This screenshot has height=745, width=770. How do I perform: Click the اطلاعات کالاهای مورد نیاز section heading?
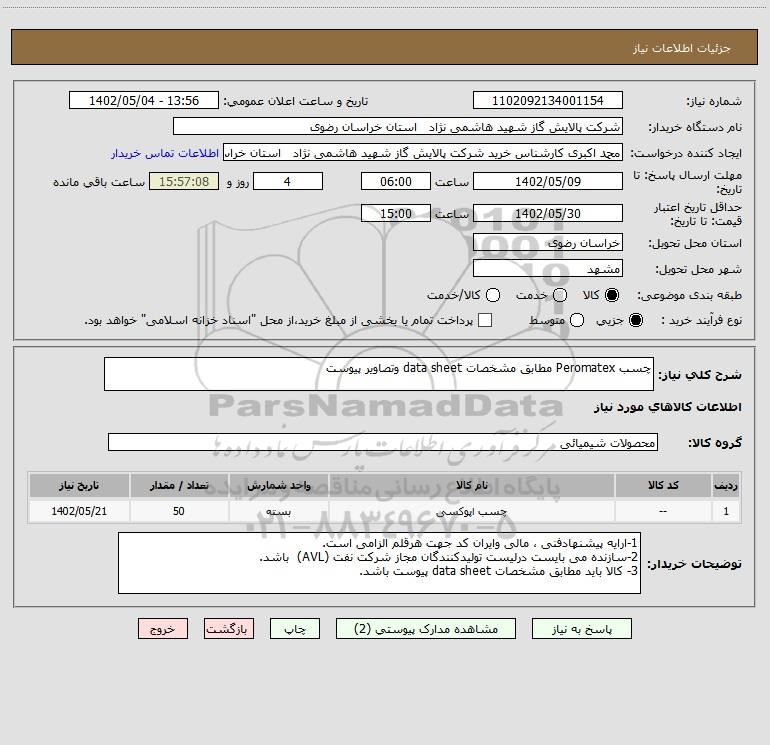pos(667,407)
